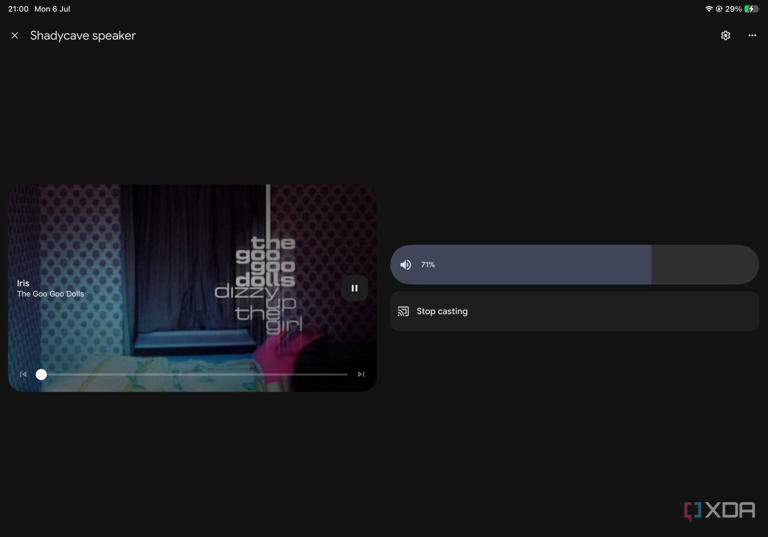Click the Mon 6 Jul date in status bar
Viewport: 768px width, 537px height.
tap(52, 9)
